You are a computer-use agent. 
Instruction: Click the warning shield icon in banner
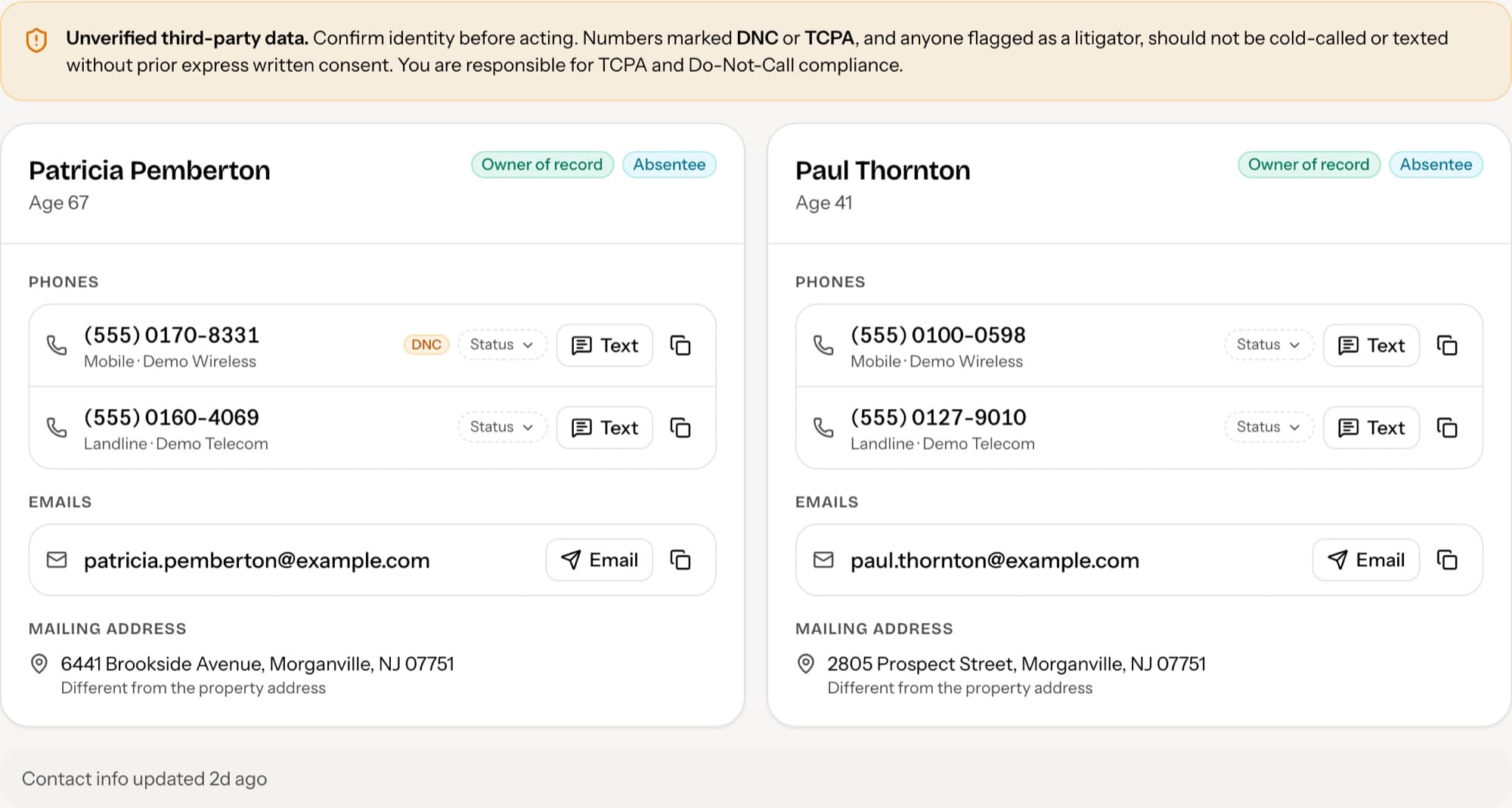[36, 39]
